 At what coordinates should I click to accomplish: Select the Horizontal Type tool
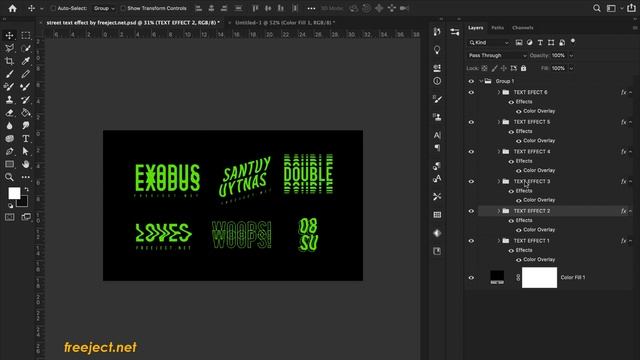pos(26,138)
